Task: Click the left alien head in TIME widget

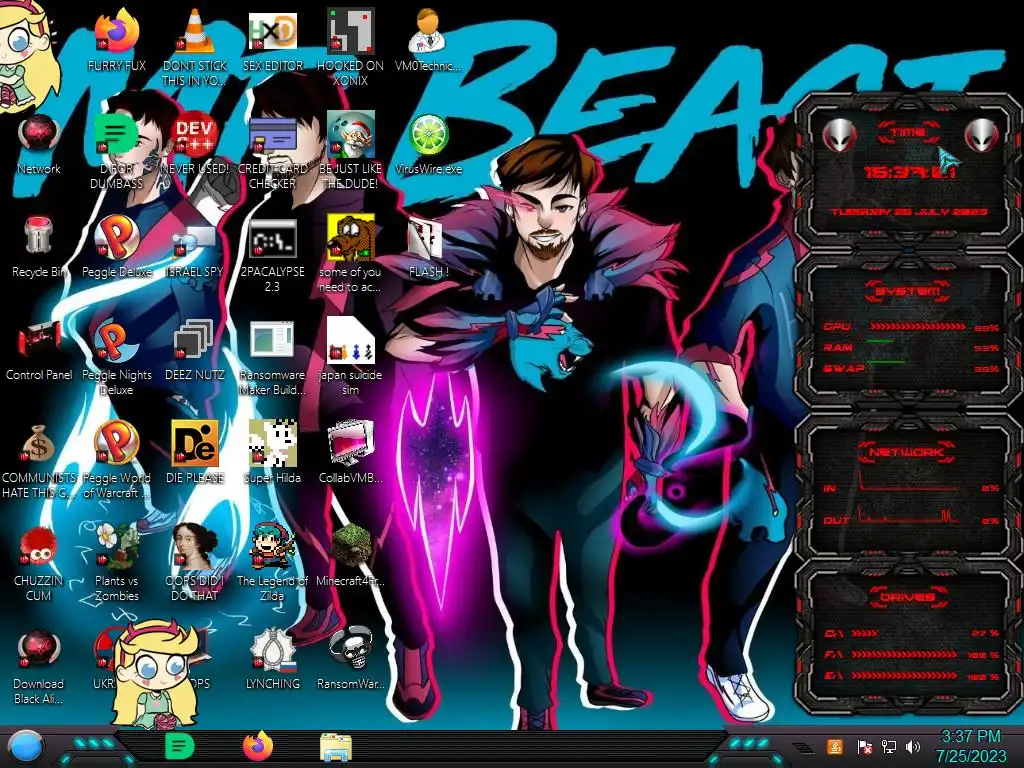Action: [839, 136]
